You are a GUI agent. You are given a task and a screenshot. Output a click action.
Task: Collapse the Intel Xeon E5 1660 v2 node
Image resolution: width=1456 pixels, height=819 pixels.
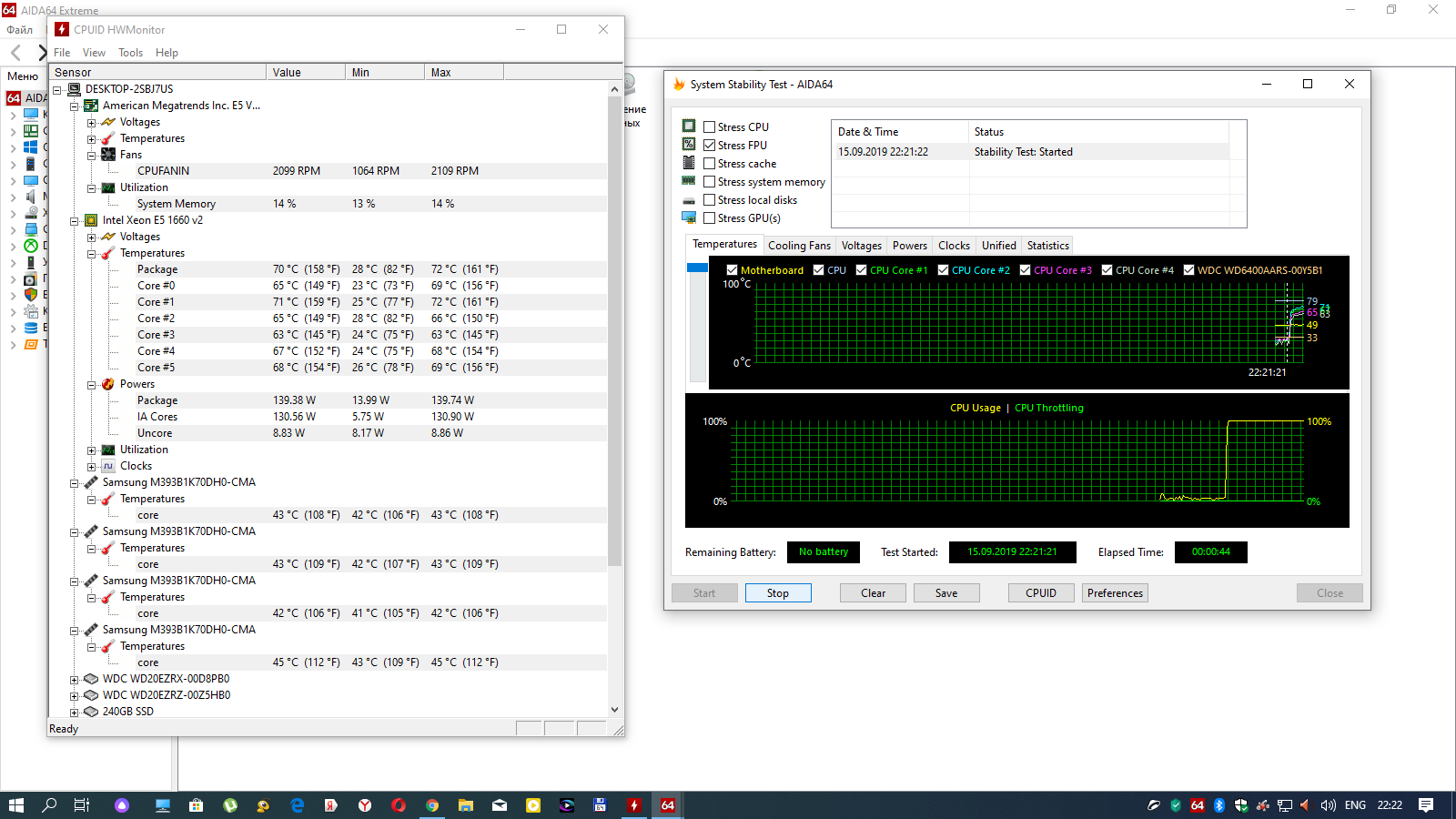coord(75,220)
